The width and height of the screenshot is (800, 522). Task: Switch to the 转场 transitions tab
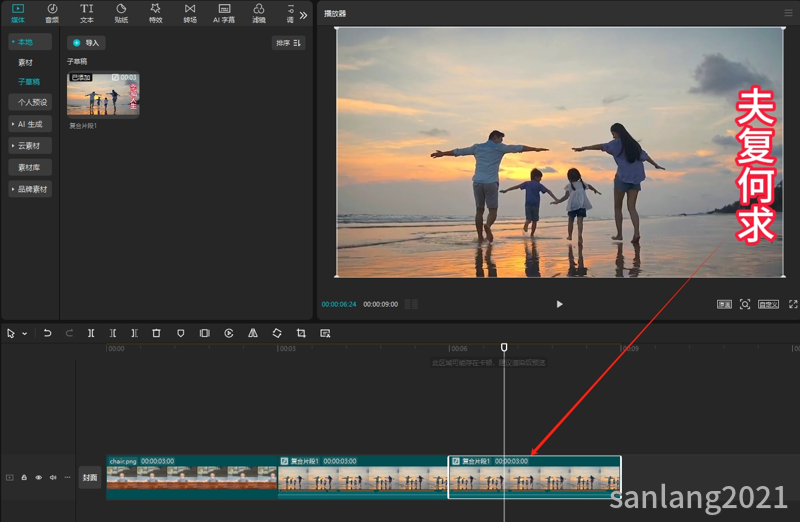(x=190, y=13)
